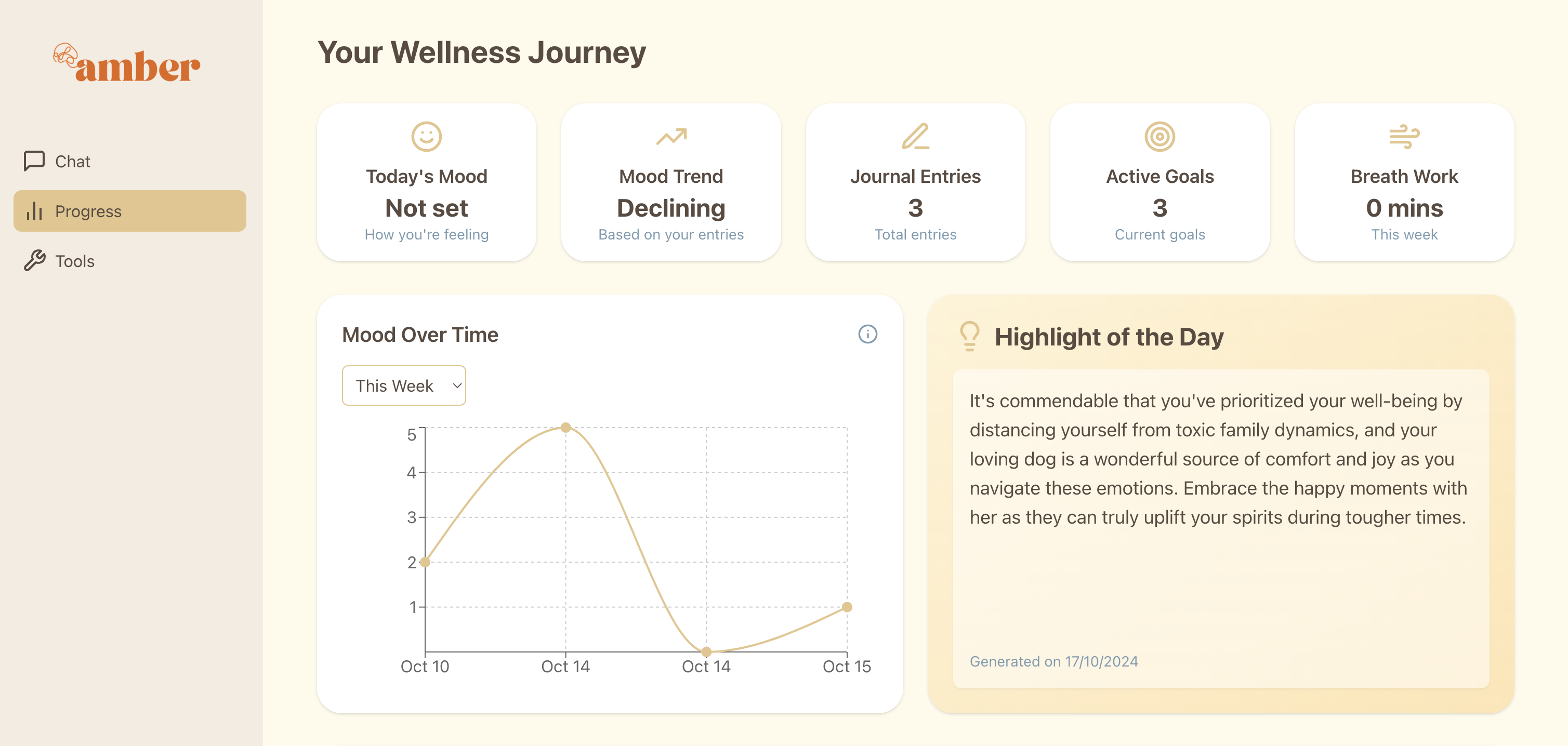The width and height of the screenshot is (1568, 746).
Task: Open the This Week dropdown
Action: pos(404,385)
